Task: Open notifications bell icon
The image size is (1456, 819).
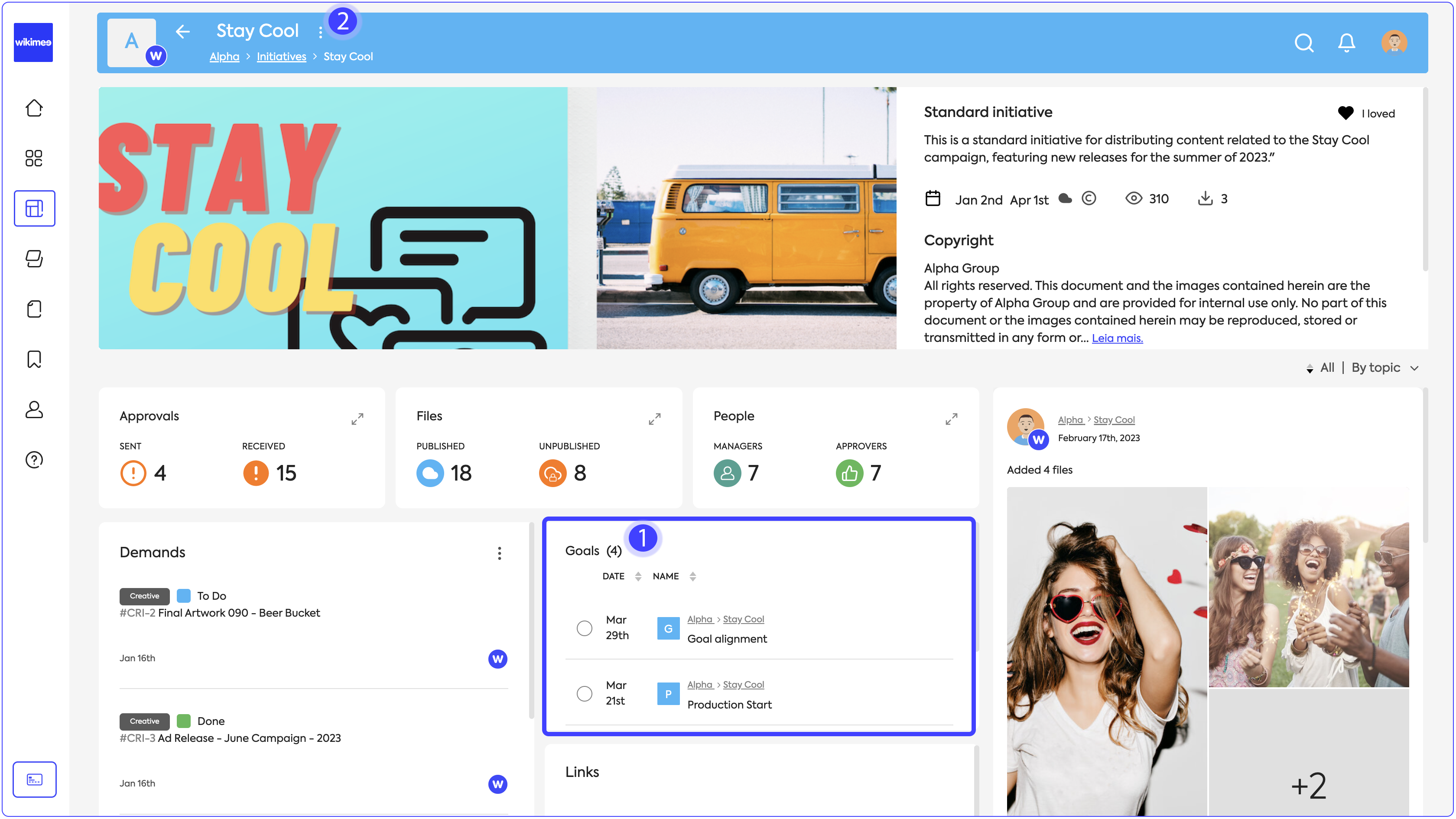Action: tap(1346, 43)
